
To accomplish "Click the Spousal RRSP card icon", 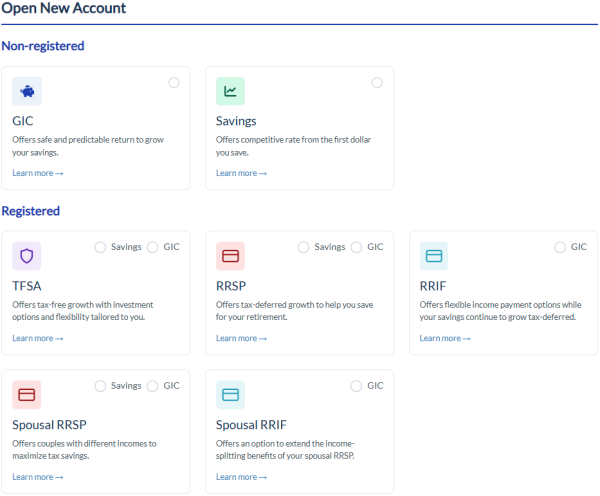I will [27, 395].
